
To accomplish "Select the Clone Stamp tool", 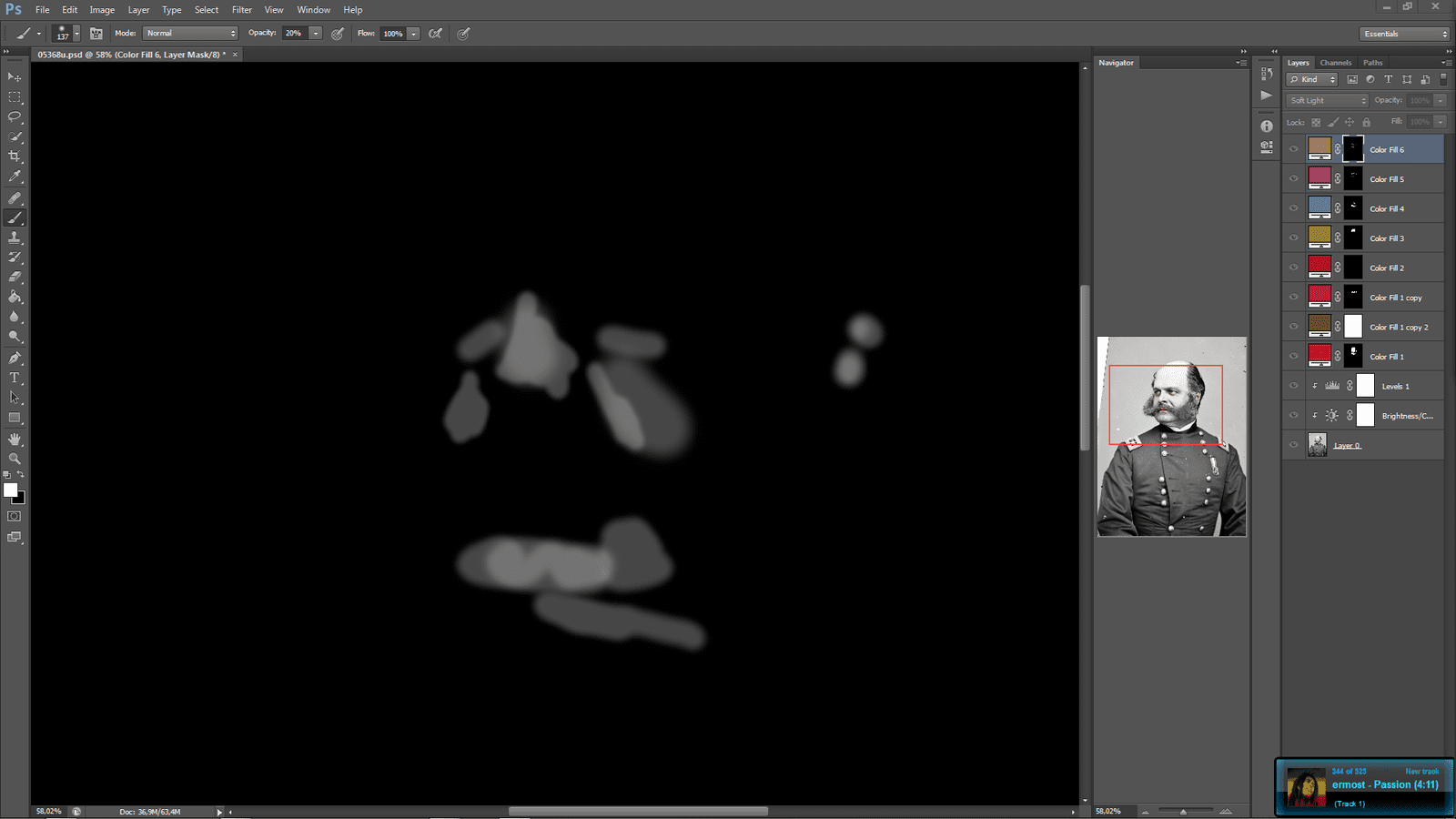I will click(15, 238).
